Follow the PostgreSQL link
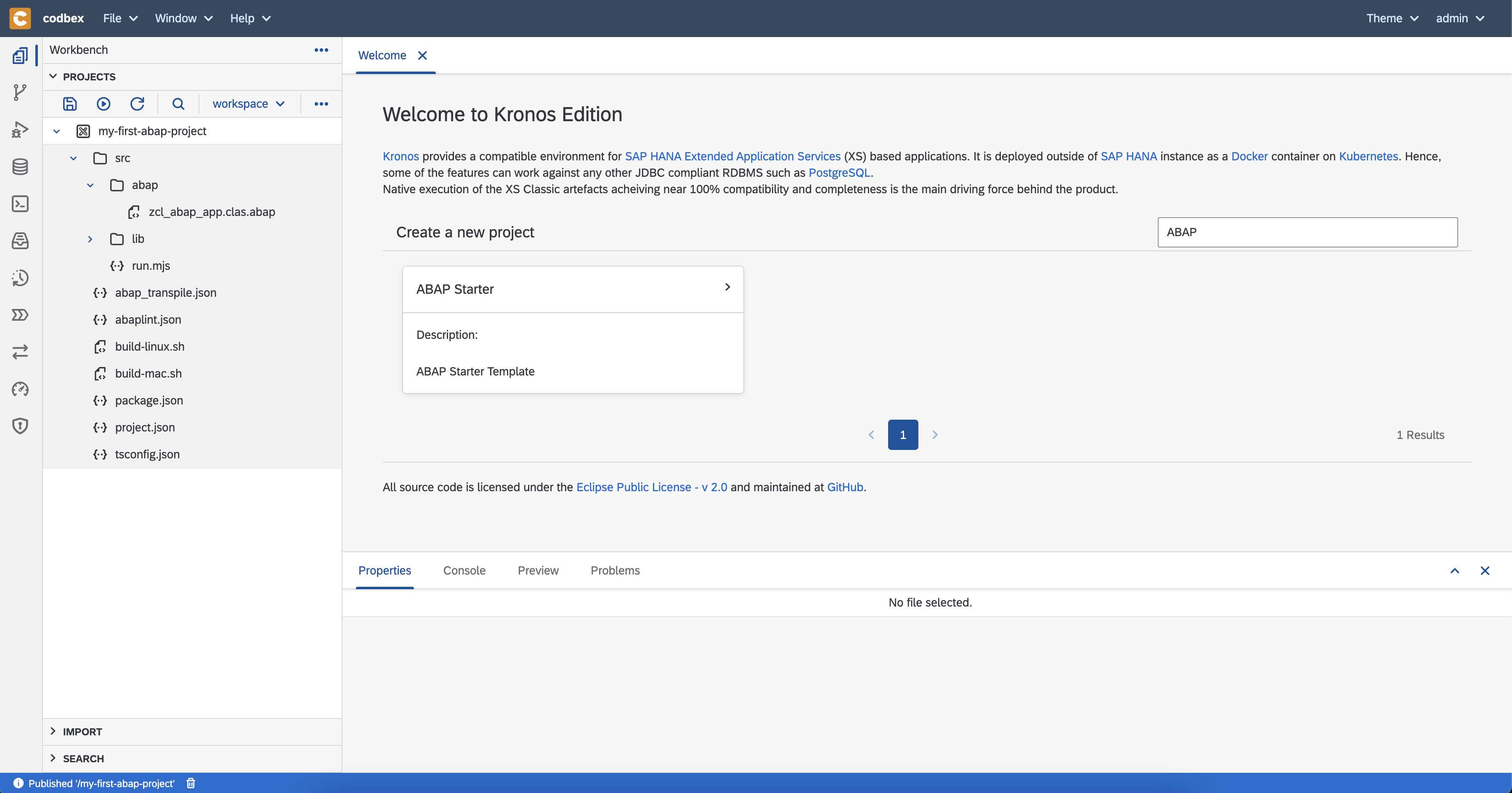Viewport: 1512px width, 793px height. tap(839, 173)
